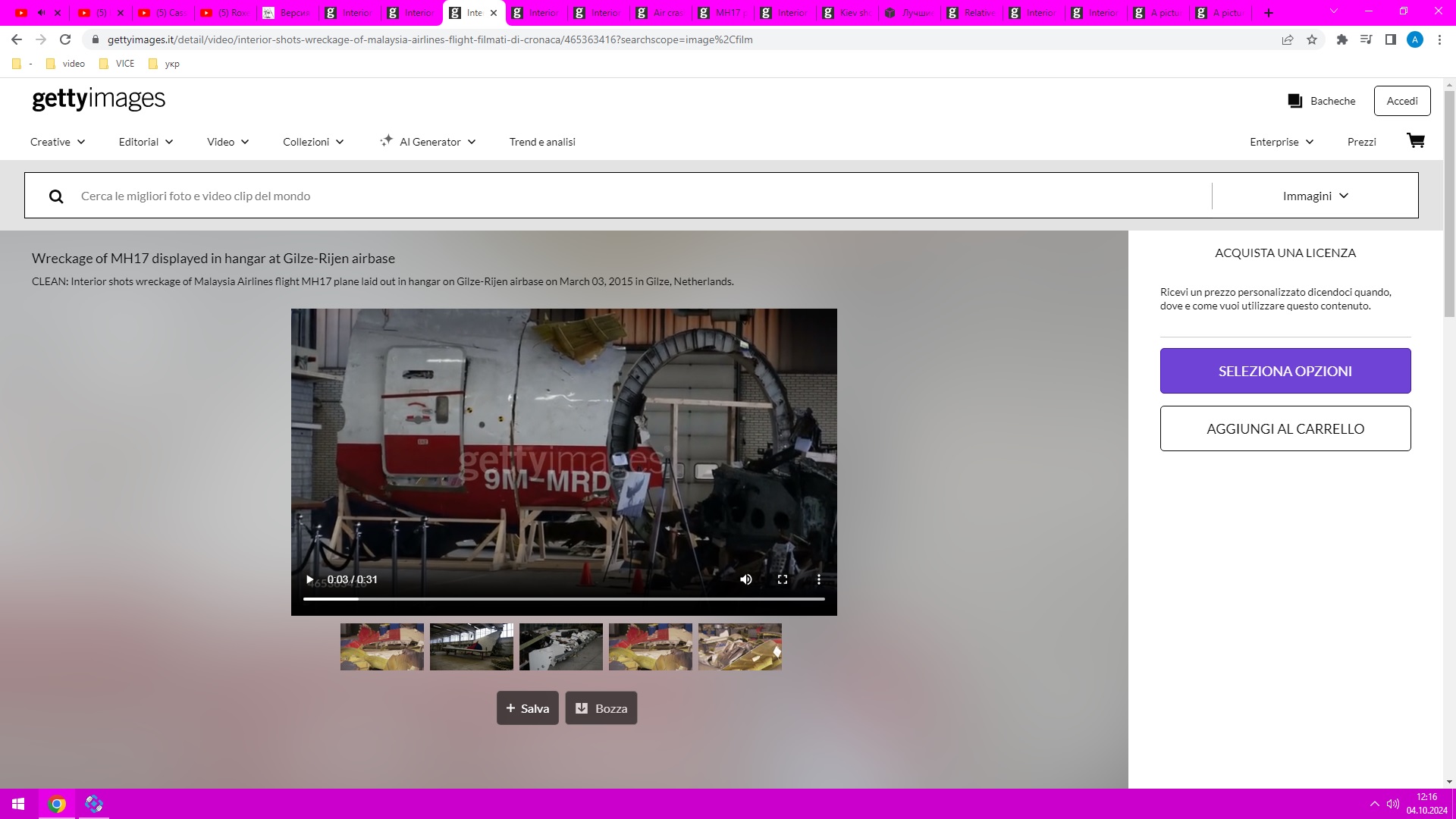Open the first related video thumbnail

[x=382, y=647]
